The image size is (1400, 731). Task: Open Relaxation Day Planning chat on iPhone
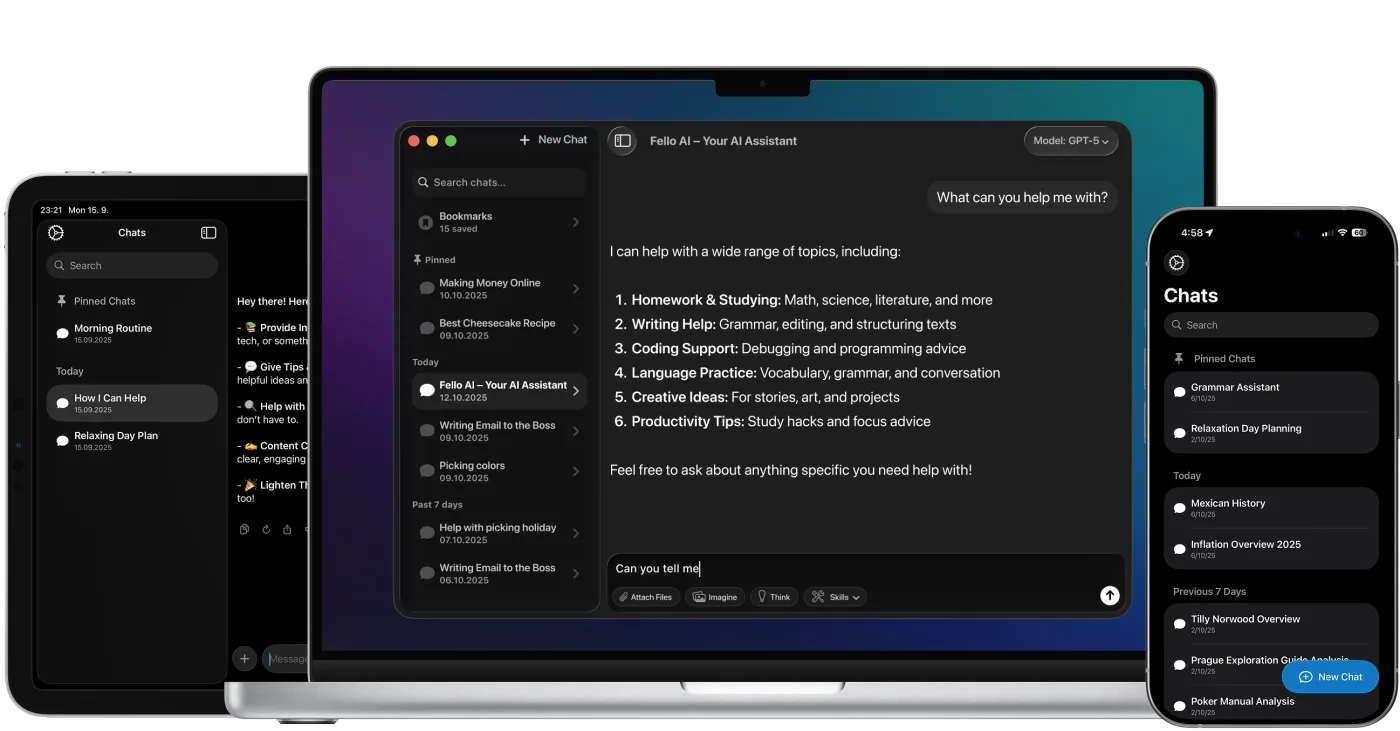[1271, 433]
